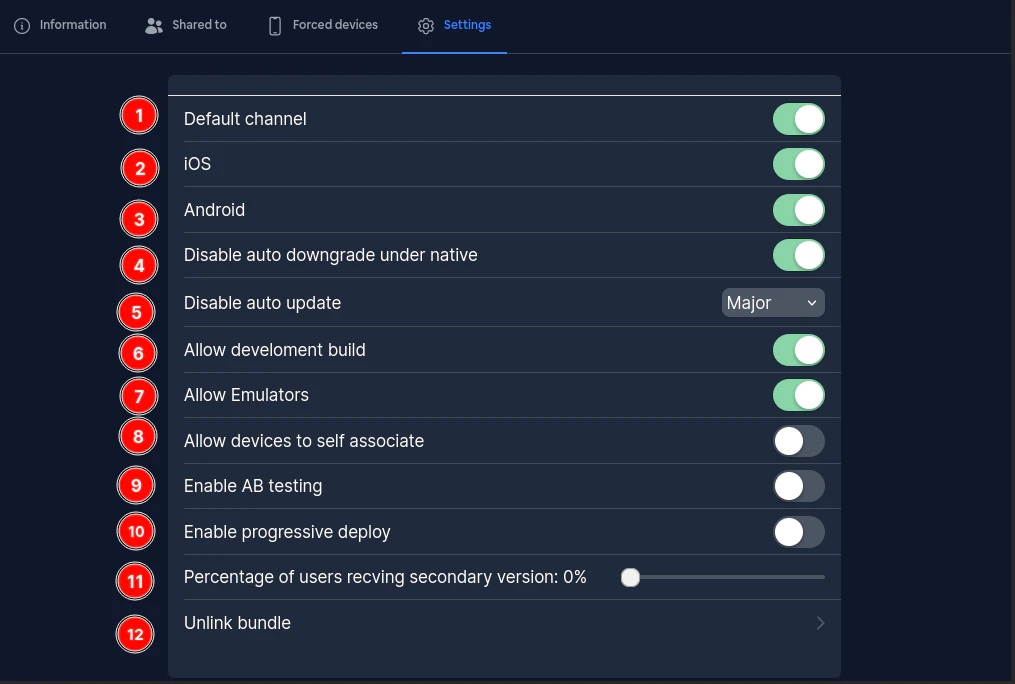Enable the AB testing toggle

798,486
